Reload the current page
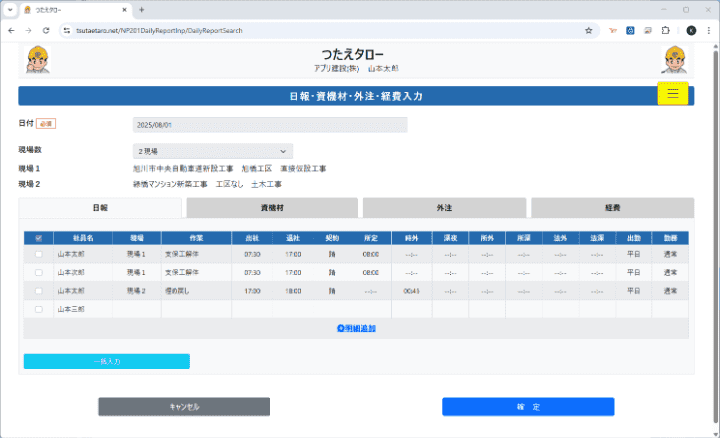 coord(46,30)
